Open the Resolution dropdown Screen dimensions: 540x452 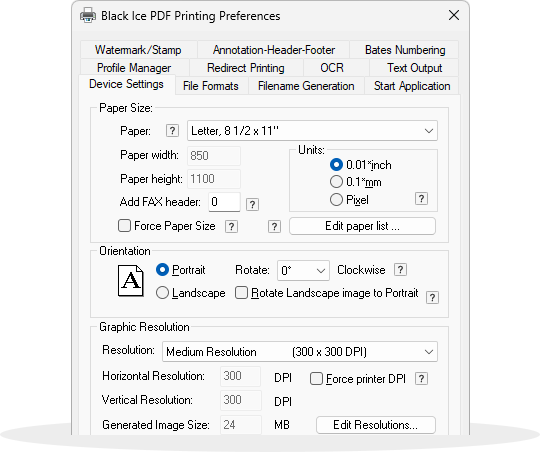300,352
